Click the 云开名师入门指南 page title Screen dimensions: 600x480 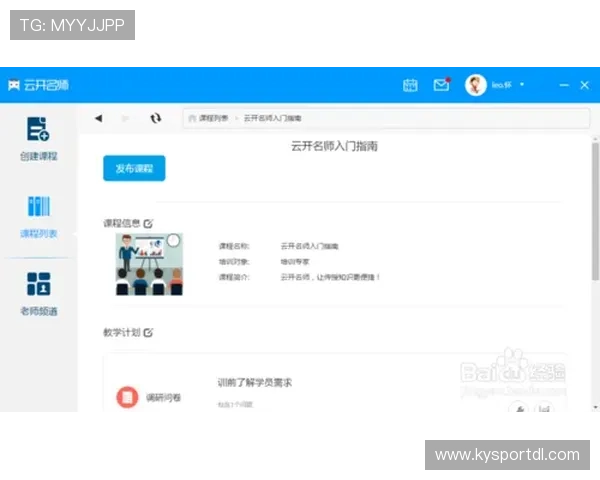(334, 146)
